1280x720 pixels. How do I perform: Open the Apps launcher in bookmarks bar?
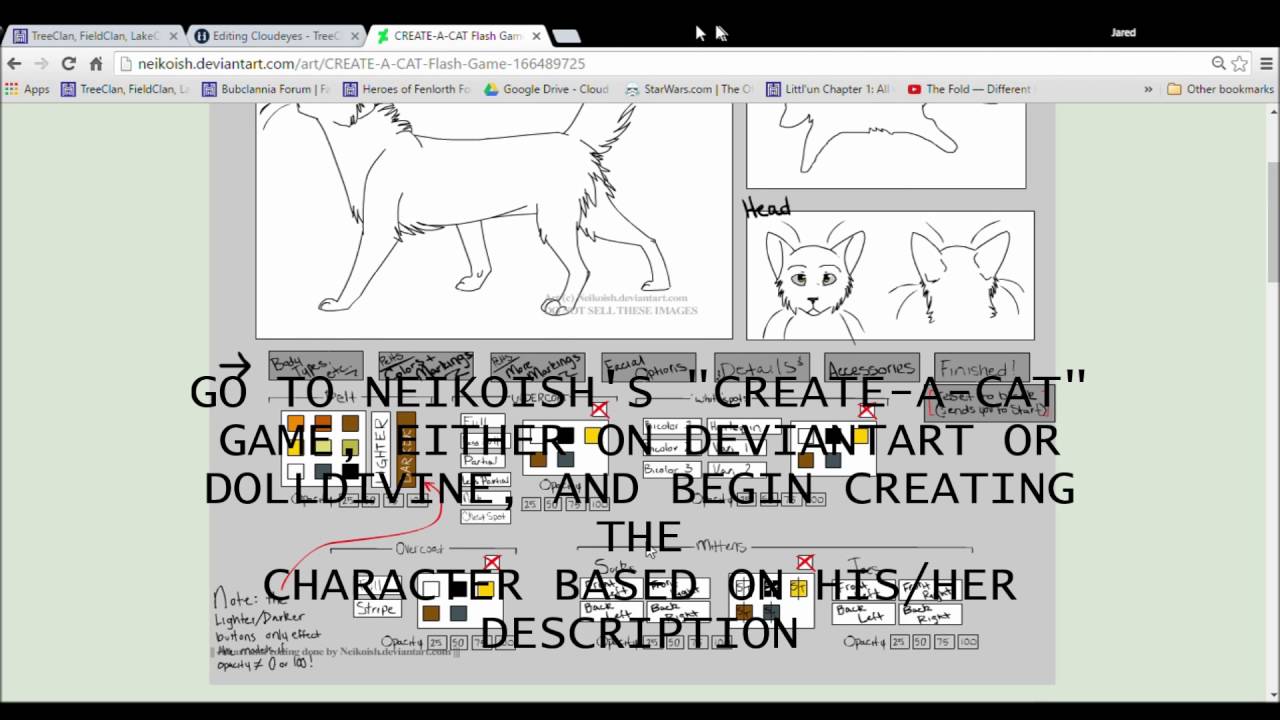click(x=27, y=89)
